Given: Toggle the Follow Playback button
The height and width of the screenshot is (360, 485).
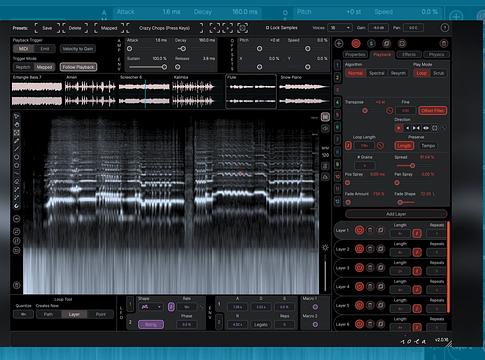Looking at the screenshot, I should pyautogui.click(x=78, y=67).
